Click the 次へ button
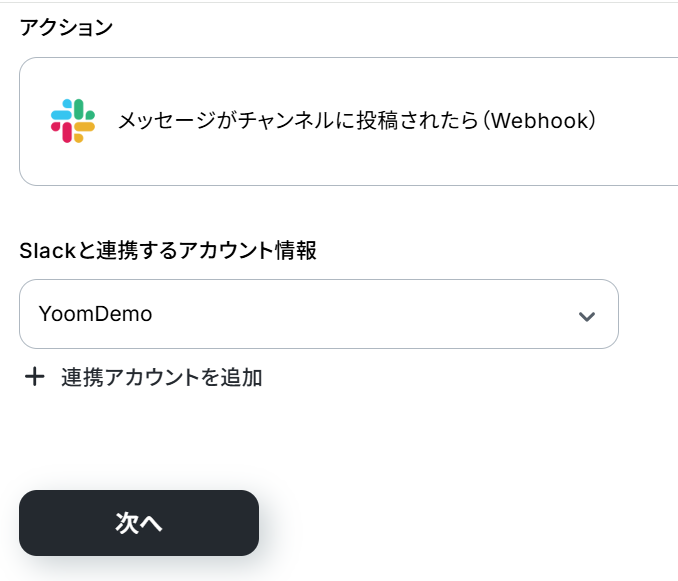The width and height of the screenshot is (678, 581). click(x=139, y=523)
